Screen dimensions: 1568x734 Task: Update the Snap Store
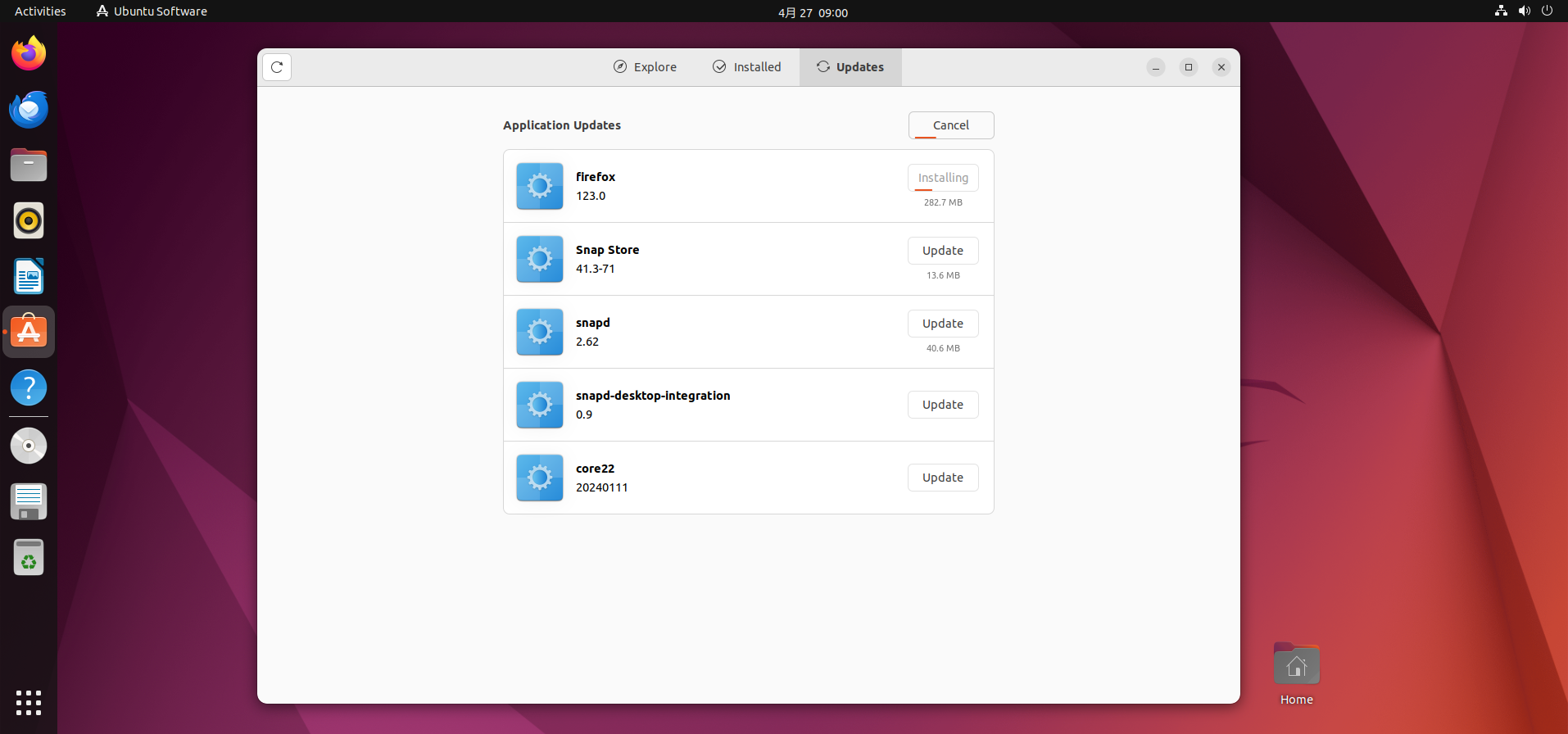pos(943,251)
